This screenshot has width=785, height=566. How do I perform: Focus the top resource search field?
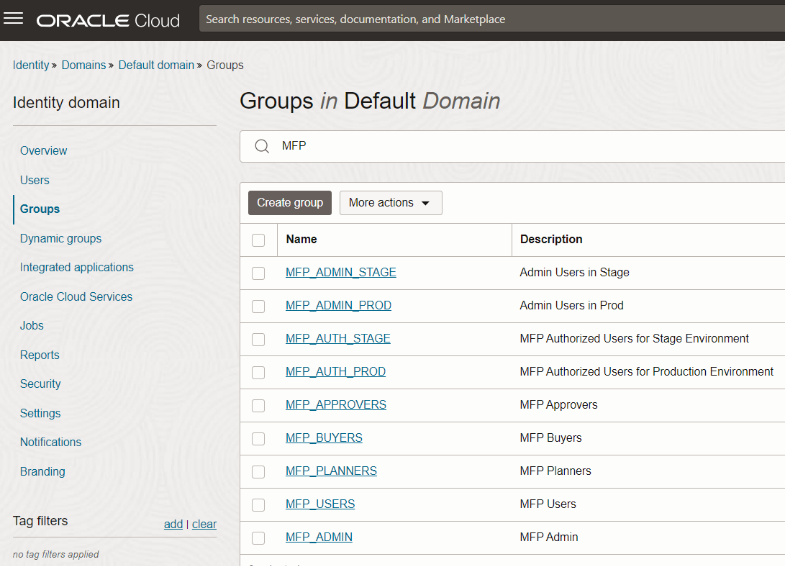pyautogui.click(x=492, y=19)
